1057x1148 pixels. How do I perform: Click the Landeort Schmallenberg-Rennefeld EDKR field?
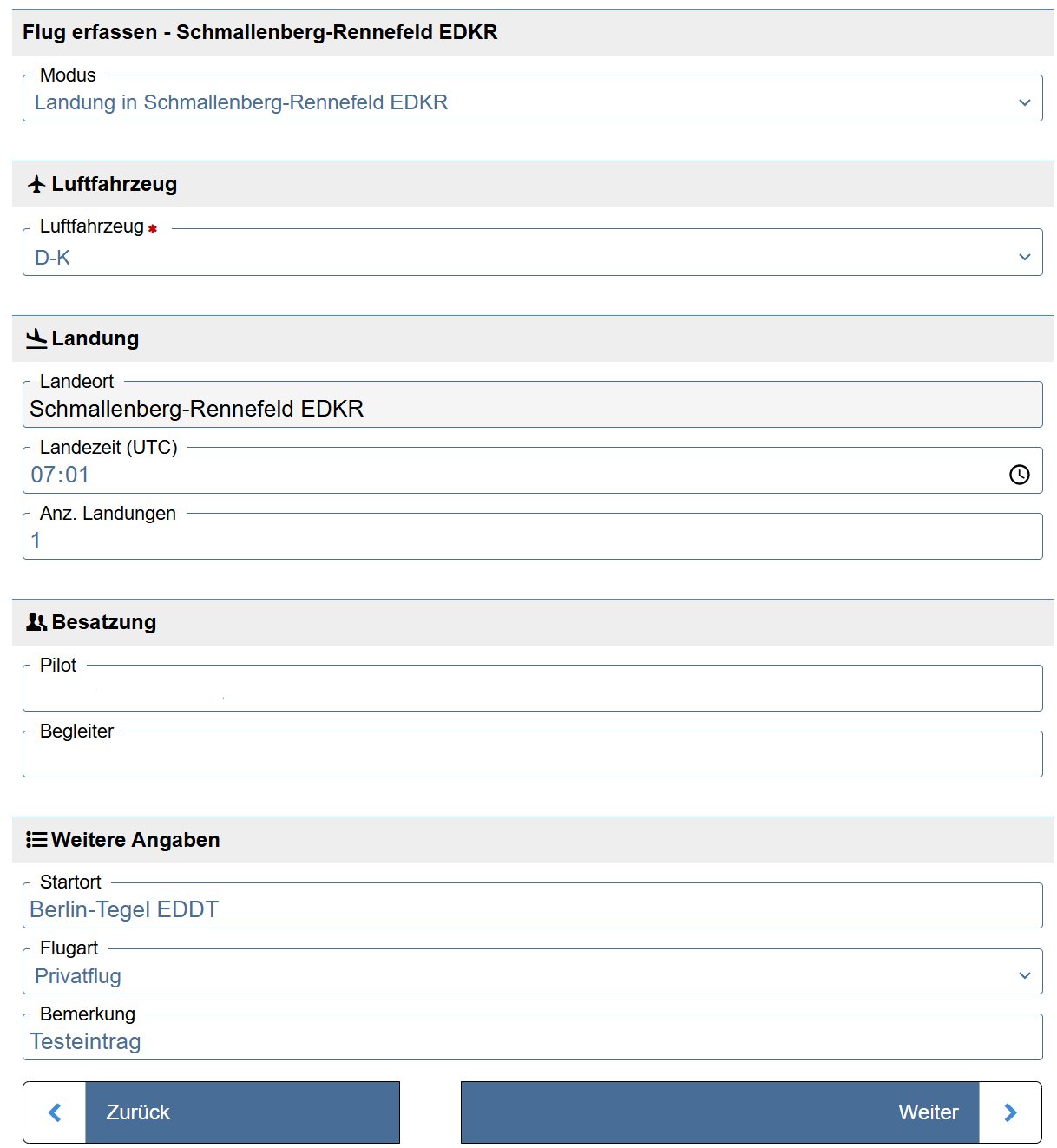[532, 409]
